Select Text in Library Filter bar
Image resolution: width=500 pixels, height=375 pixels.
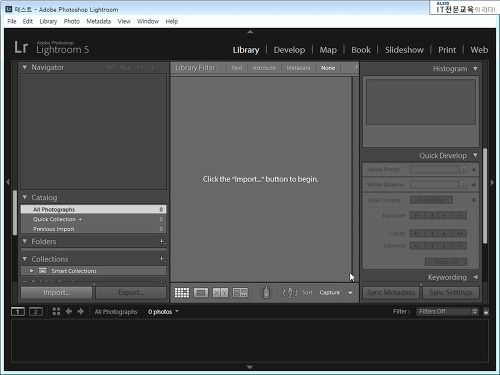click(x=237, y=68)
